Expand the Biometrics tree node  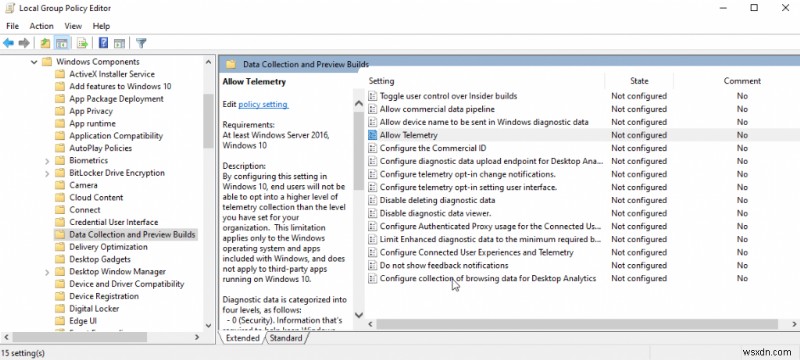47,161
